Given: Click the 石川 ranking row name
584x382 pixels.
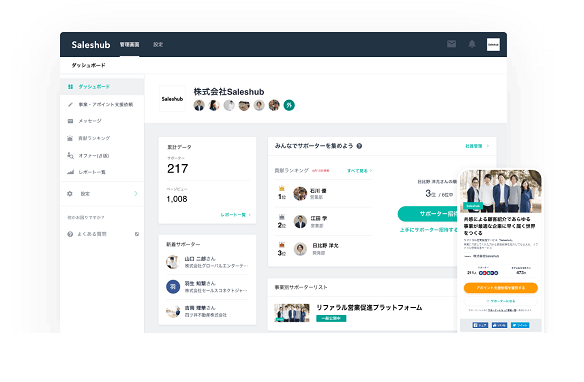Looking at the screenshot, I should click(318, 191).
